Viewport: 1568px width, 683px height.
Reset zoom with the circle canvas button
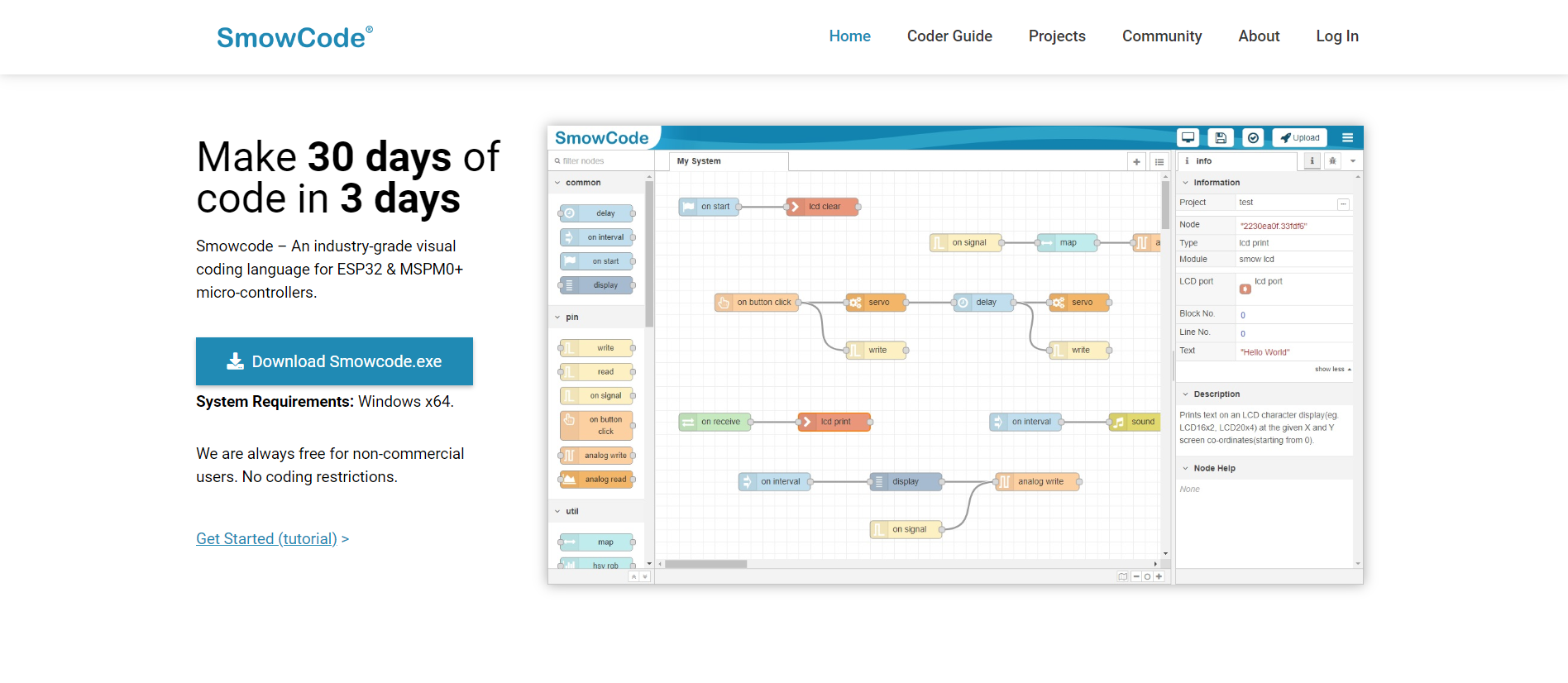[1148, 577]
